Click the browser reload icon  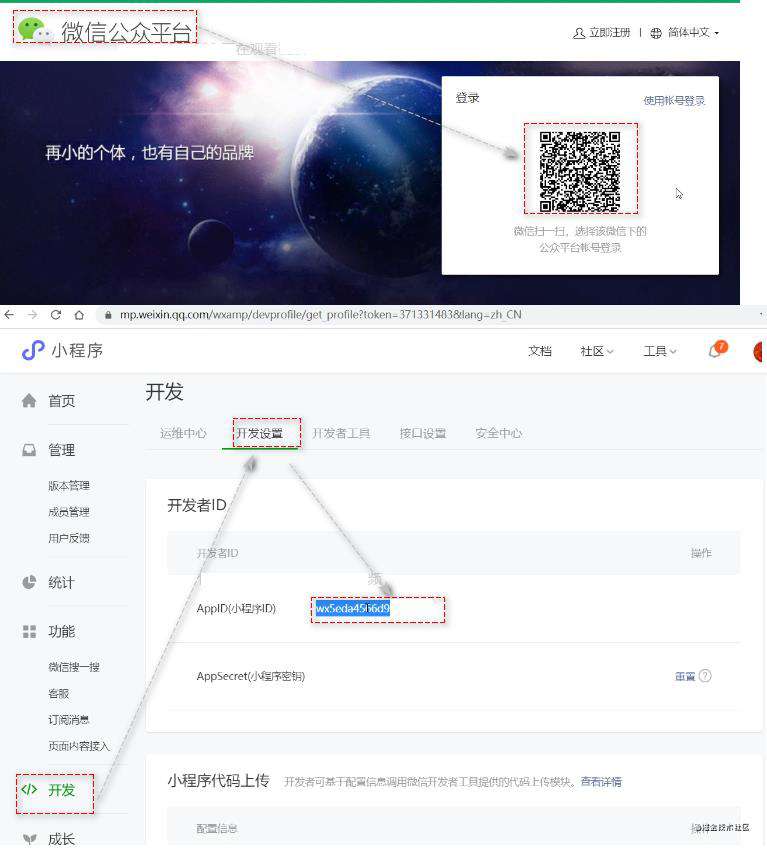(56, 315)
